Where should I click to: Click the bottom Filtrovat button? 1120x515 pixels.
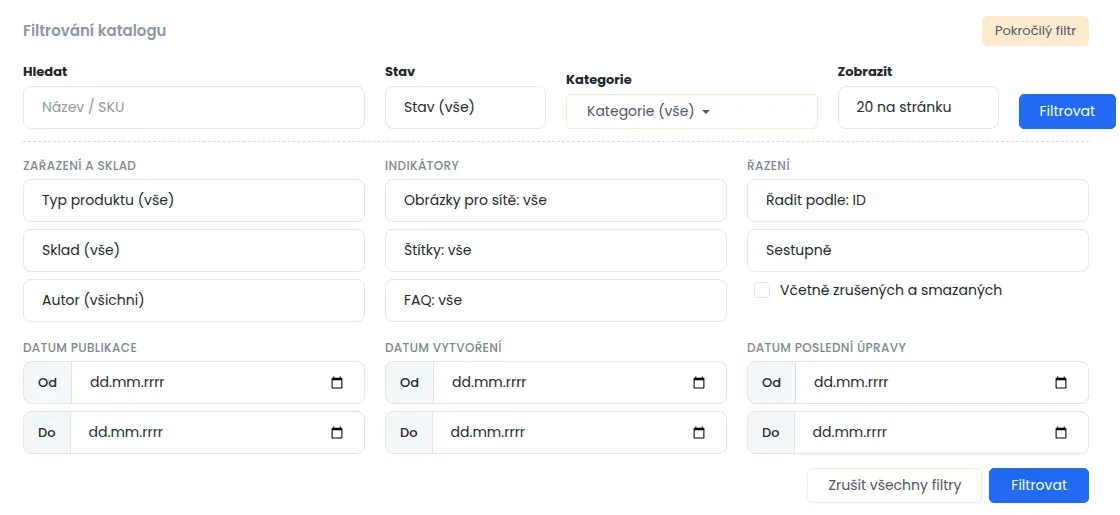[x=1039, y=486]
